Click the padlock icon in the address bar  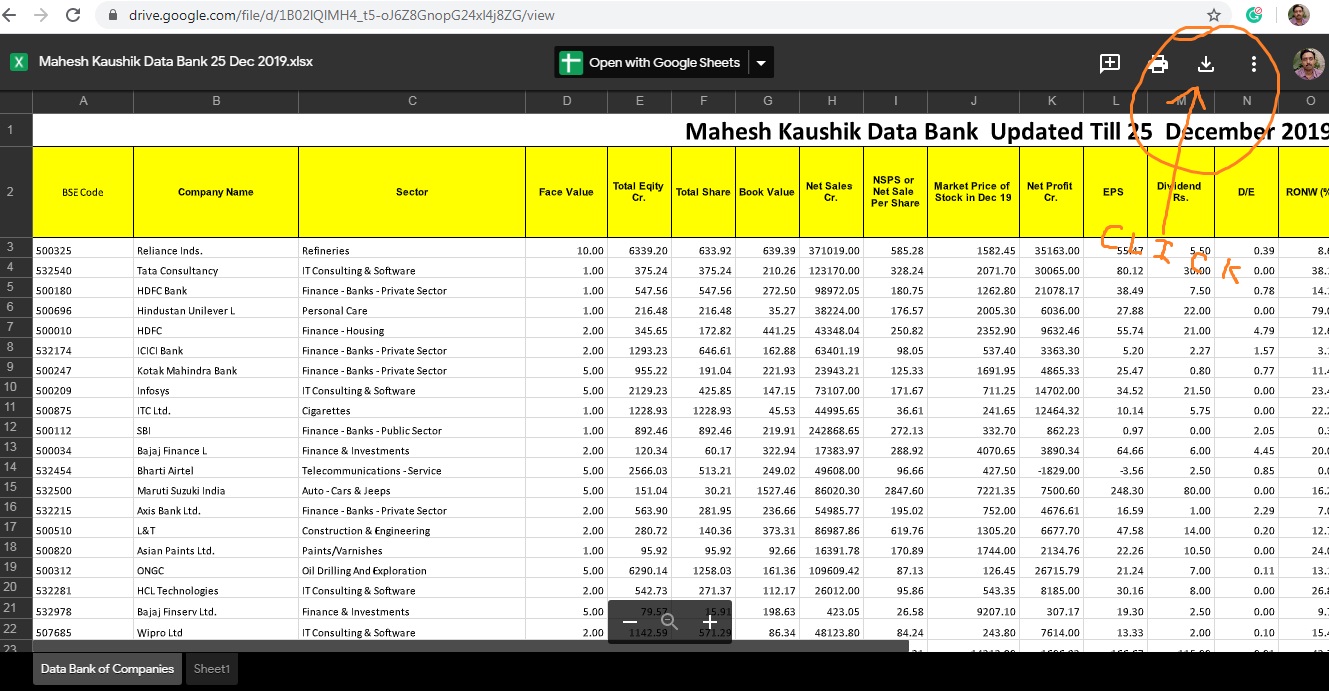(x=115, y=16)
